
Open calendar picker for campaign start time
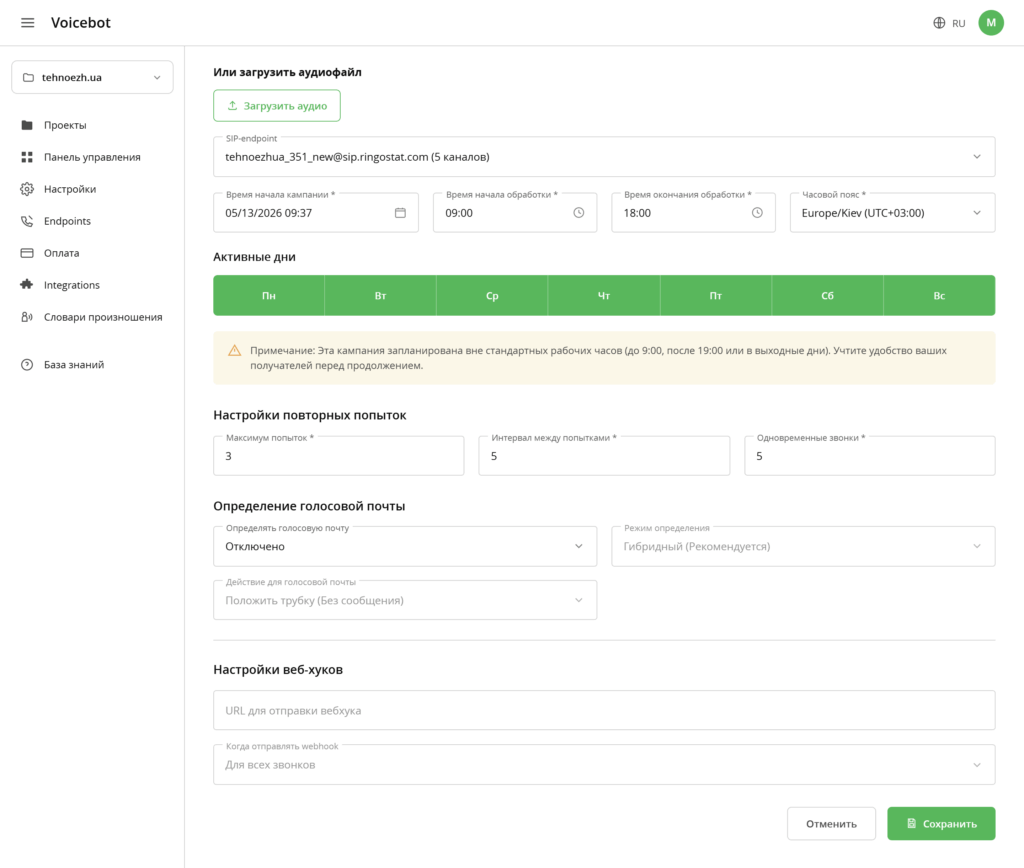(x=400, y=213)
